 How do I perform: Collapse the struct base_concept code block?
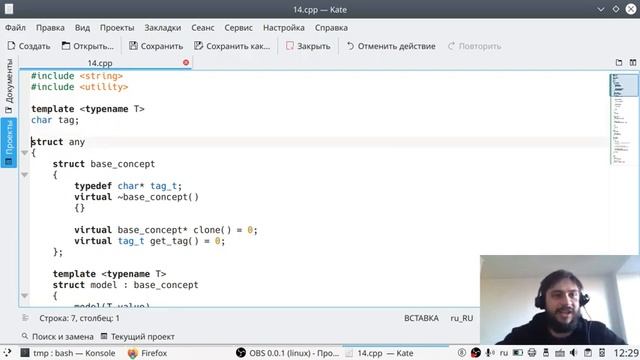pos(24,175)
